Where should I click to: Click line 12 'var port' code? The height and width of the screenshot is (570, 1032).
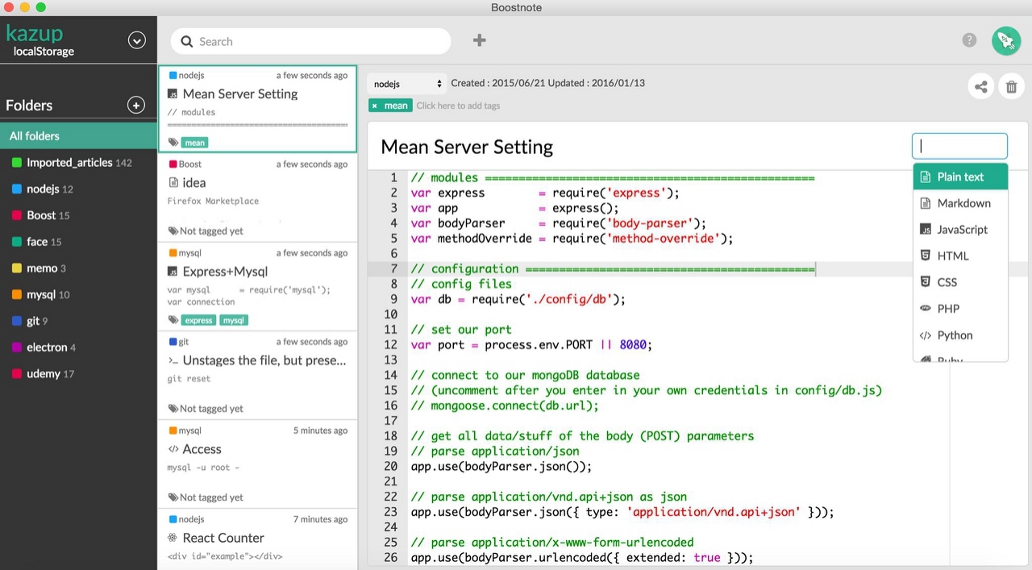click(531, 345)
